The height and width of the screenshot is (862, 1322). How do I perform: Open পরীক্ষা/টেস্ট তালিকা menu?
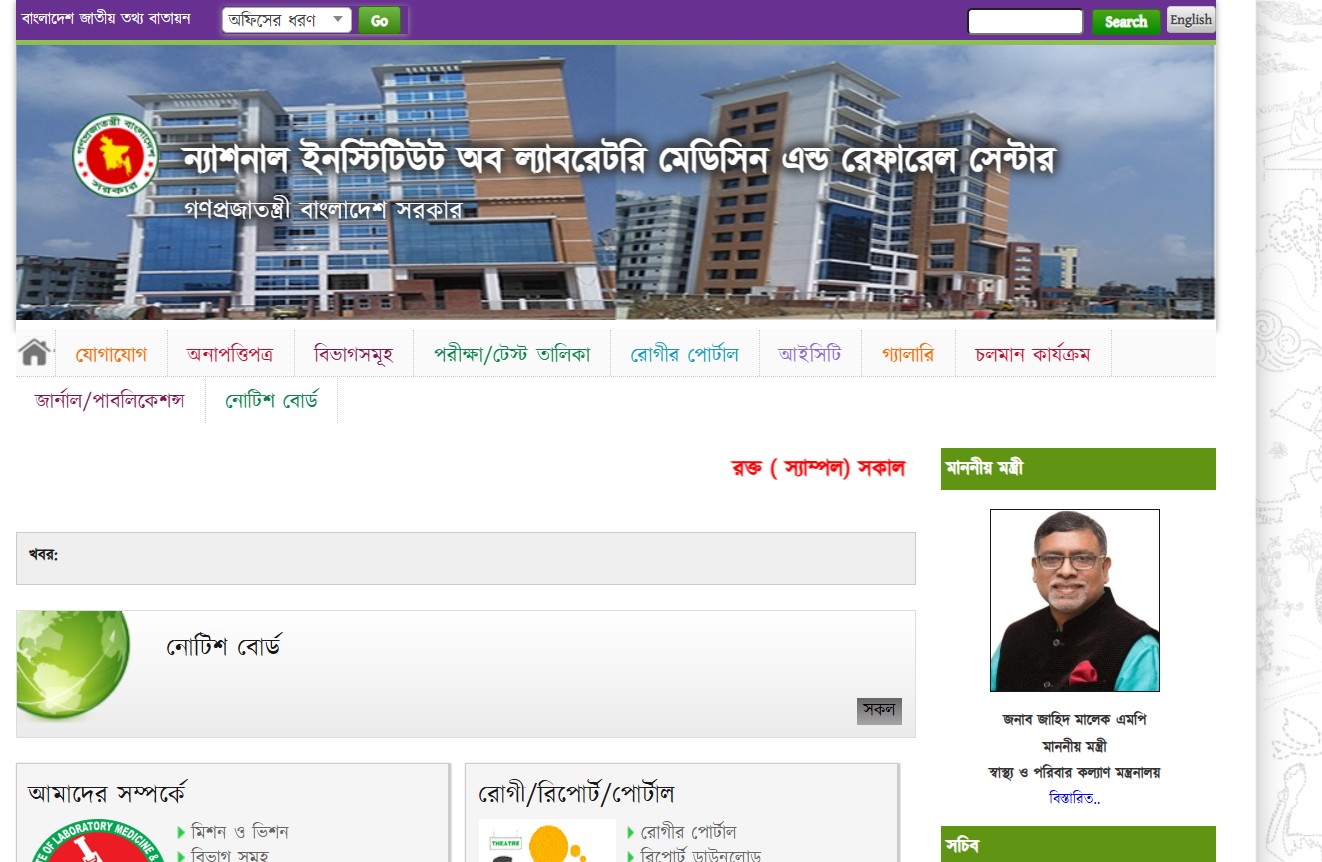pos(512,354)
